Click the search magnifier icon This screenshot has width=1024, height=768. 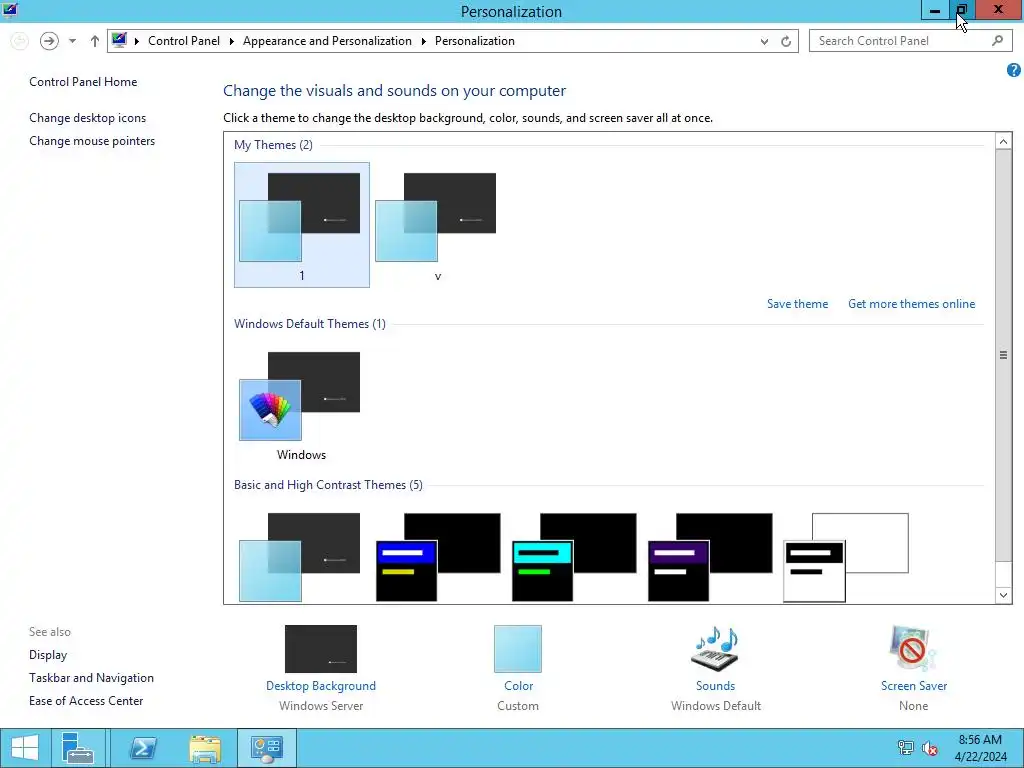point(997,40)
